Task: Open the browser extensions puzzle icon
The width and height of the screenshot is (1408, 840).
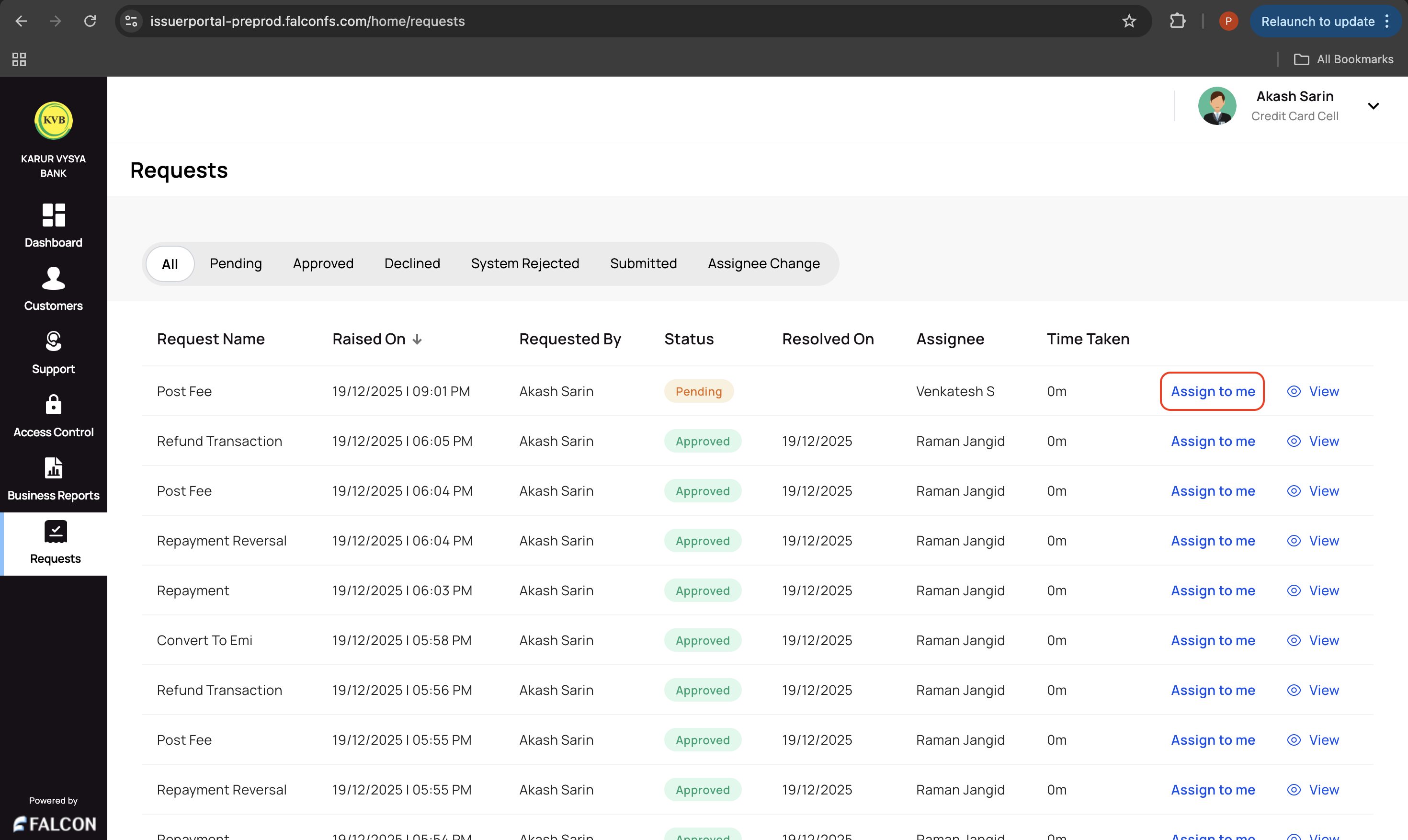Action: coord(1177,22)
